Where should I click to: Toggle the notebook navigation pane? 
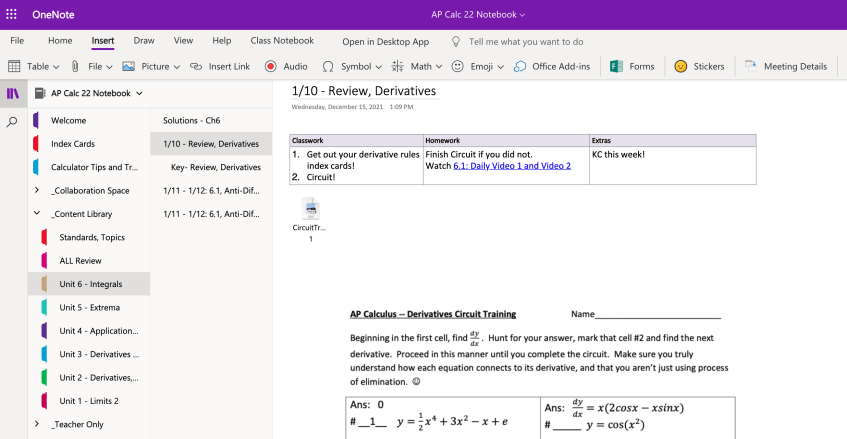pos(13,93)
